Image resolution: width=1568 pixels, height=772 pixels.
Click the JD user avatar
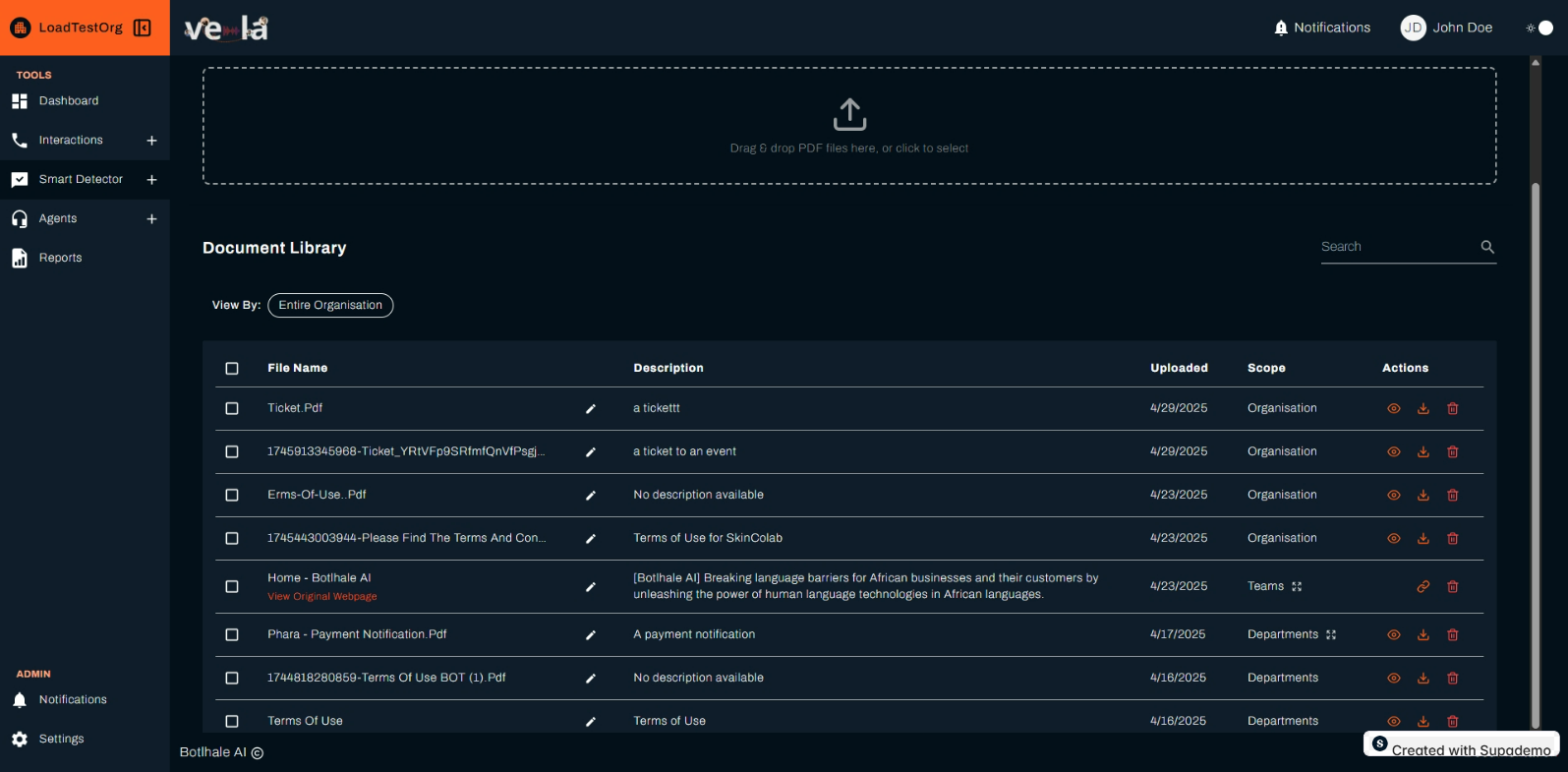pyautogui.click(x=1413, y=28)
